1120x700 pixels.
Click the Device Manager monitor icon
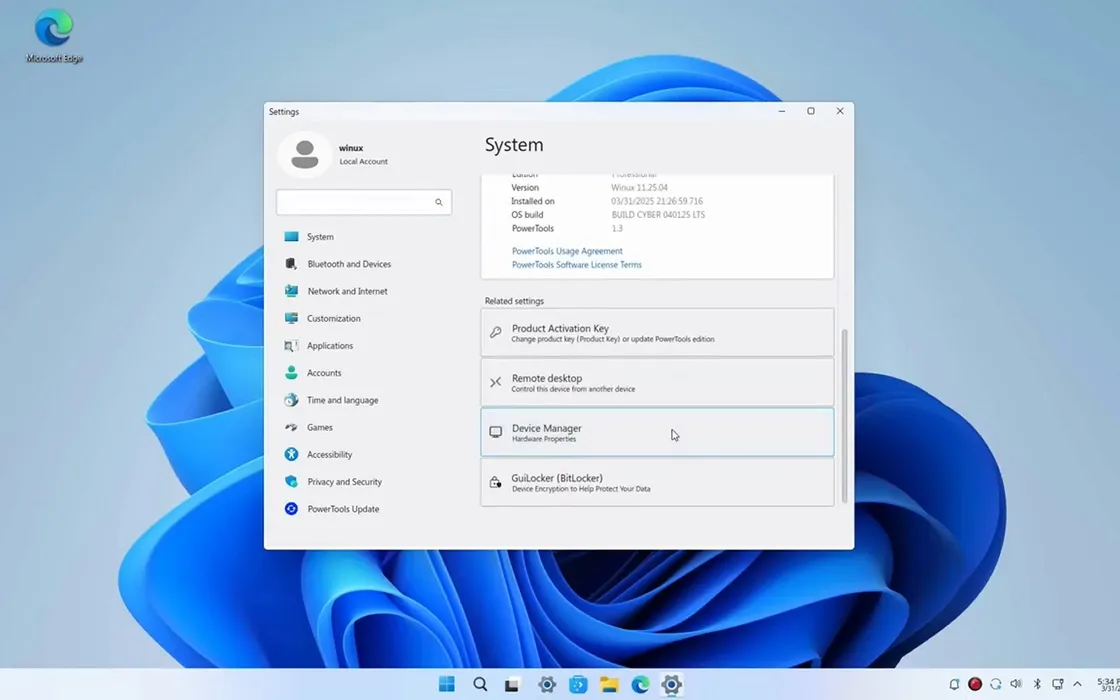pos(495,432)
